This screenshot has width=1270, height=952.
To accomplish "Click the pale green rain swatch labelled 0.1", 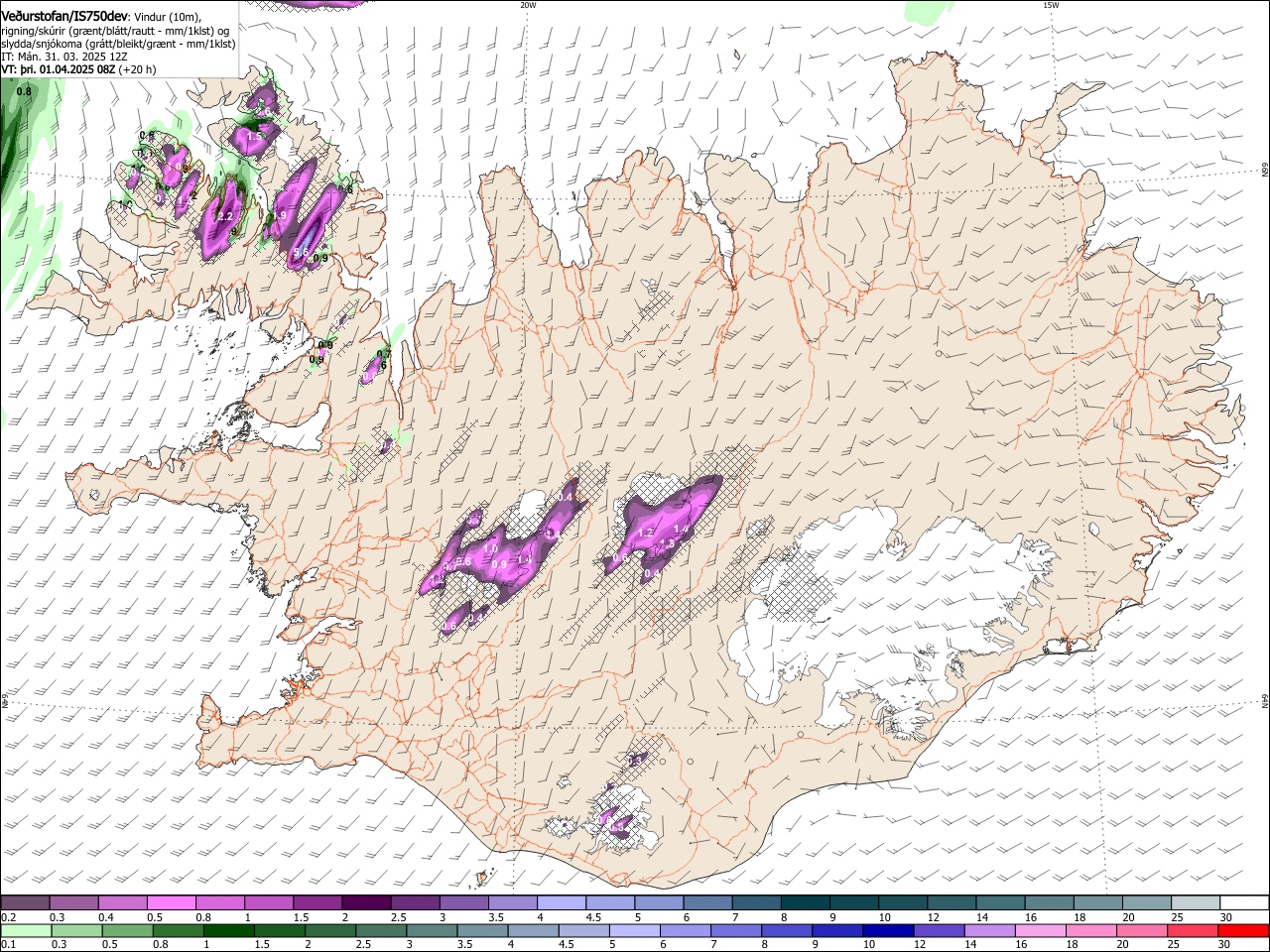I will [x=27, y=930].
